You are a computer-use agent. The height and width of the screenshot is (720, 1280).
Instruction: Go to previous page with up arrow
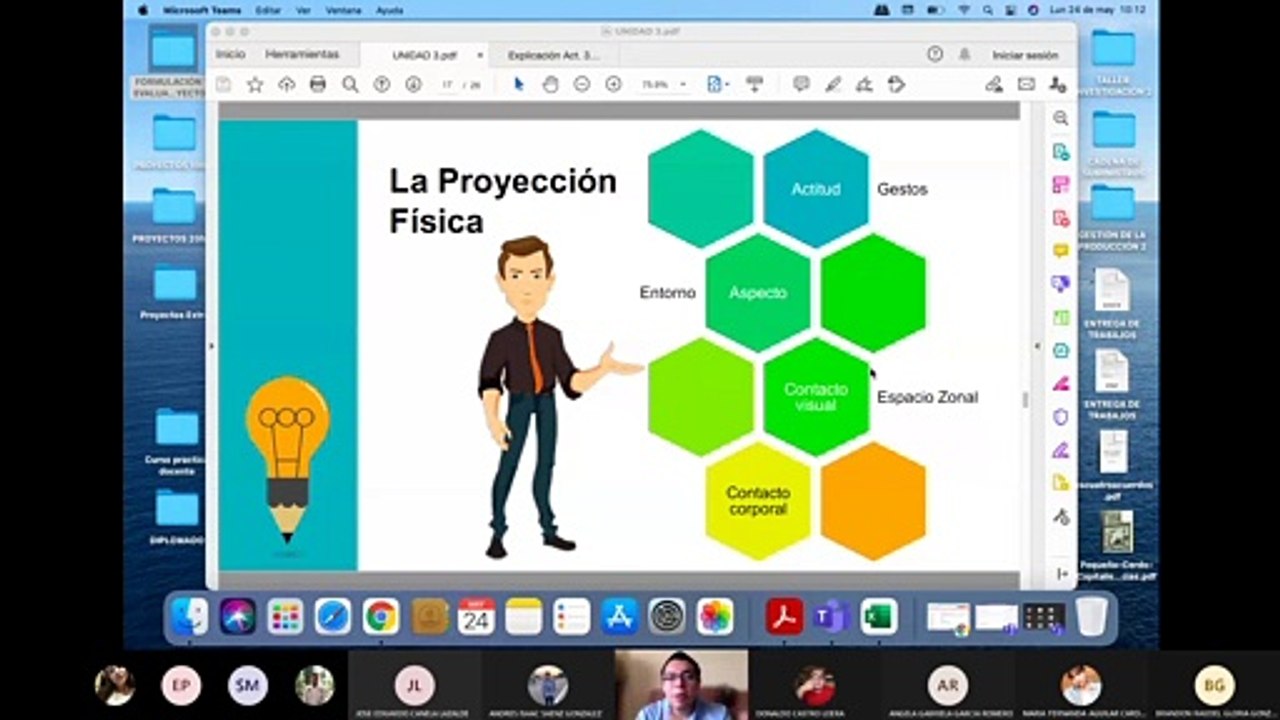pos(381,85)
